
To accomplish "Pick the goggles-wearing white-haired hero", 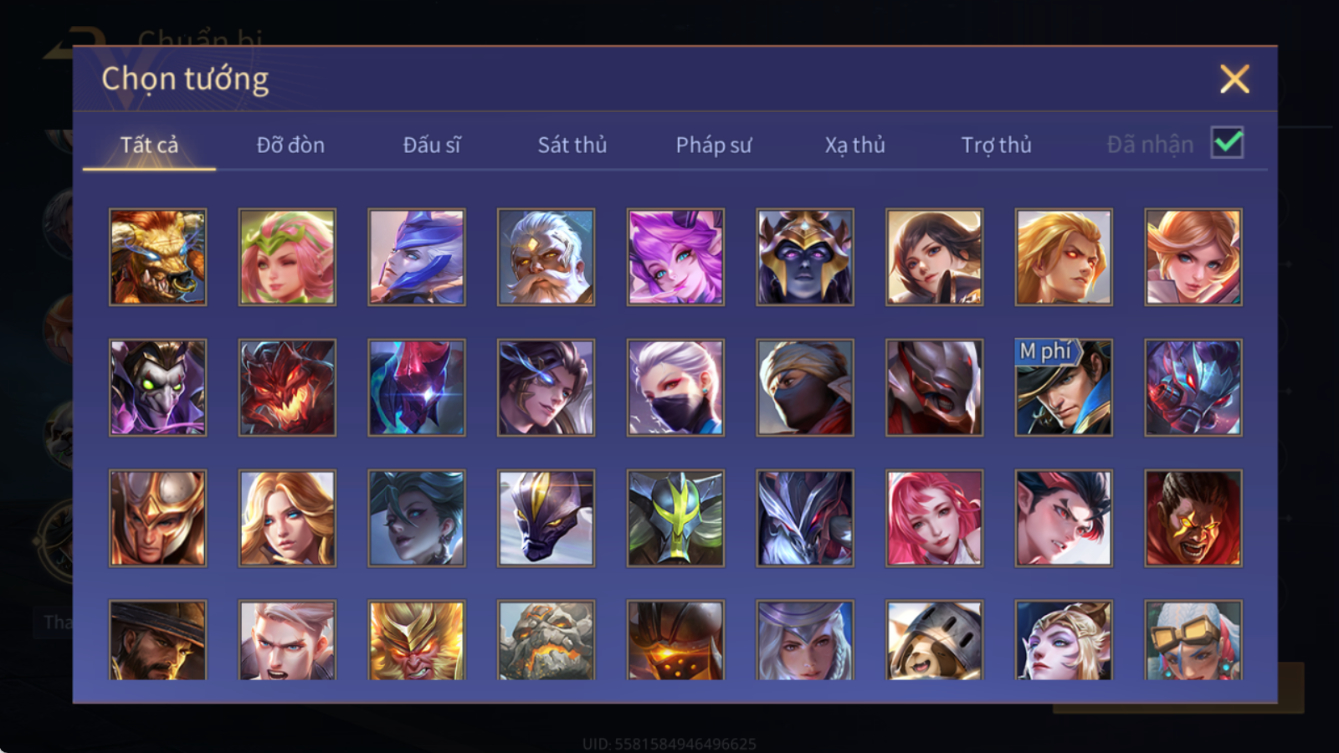I will 1193,640.
